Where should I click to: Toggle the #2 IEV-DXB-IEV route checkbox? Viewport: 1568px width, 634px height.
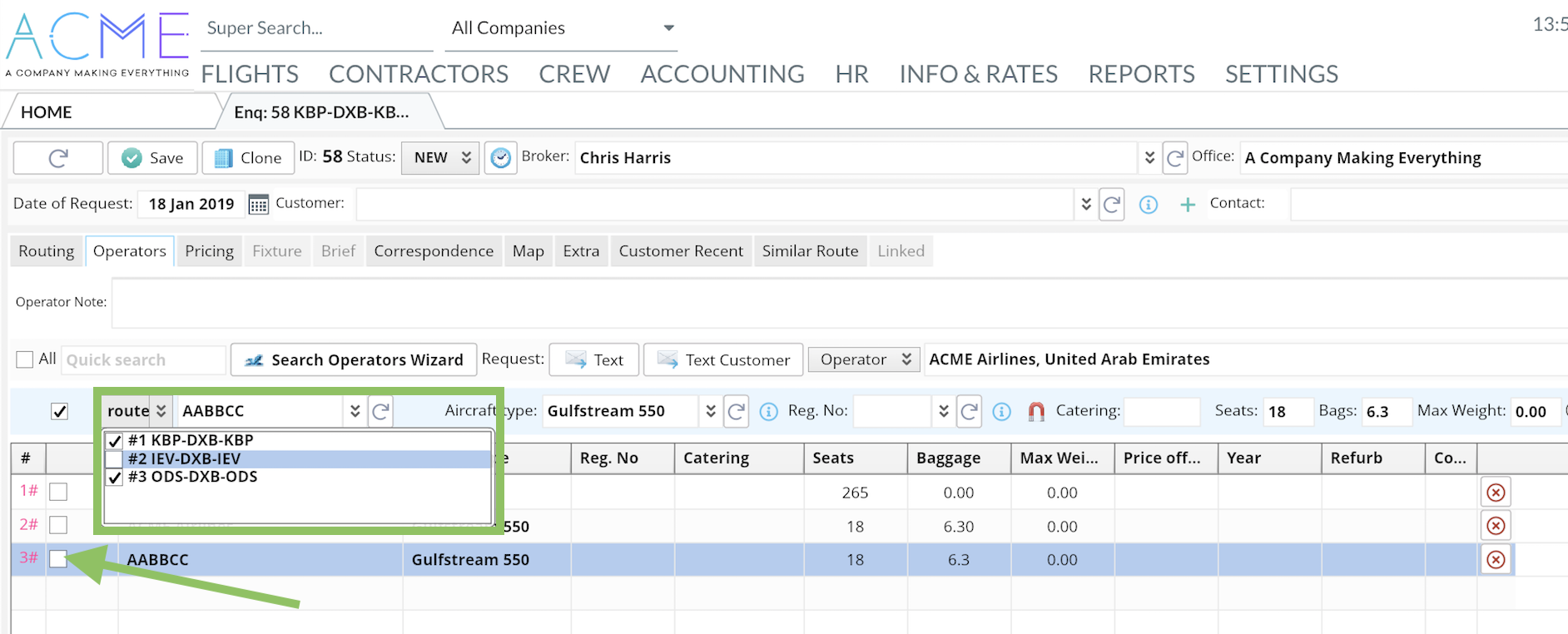tap(115, 459)
